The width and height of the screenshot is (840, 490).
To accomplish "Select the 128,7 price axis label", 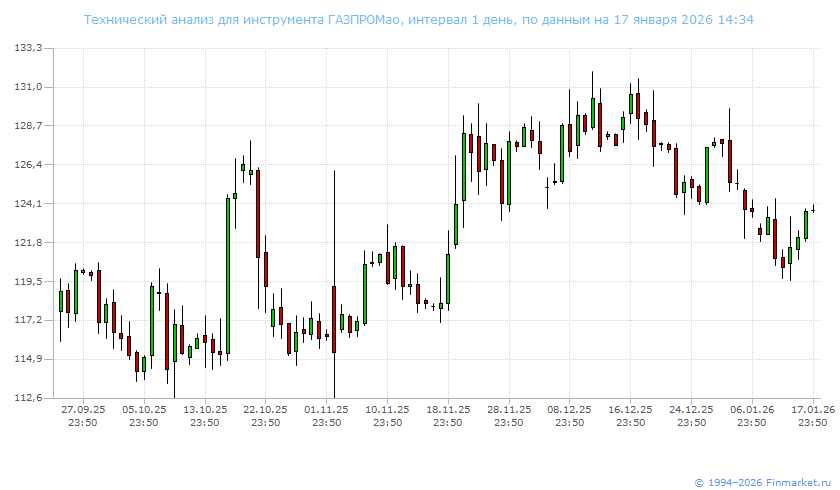I will point(29,127).
